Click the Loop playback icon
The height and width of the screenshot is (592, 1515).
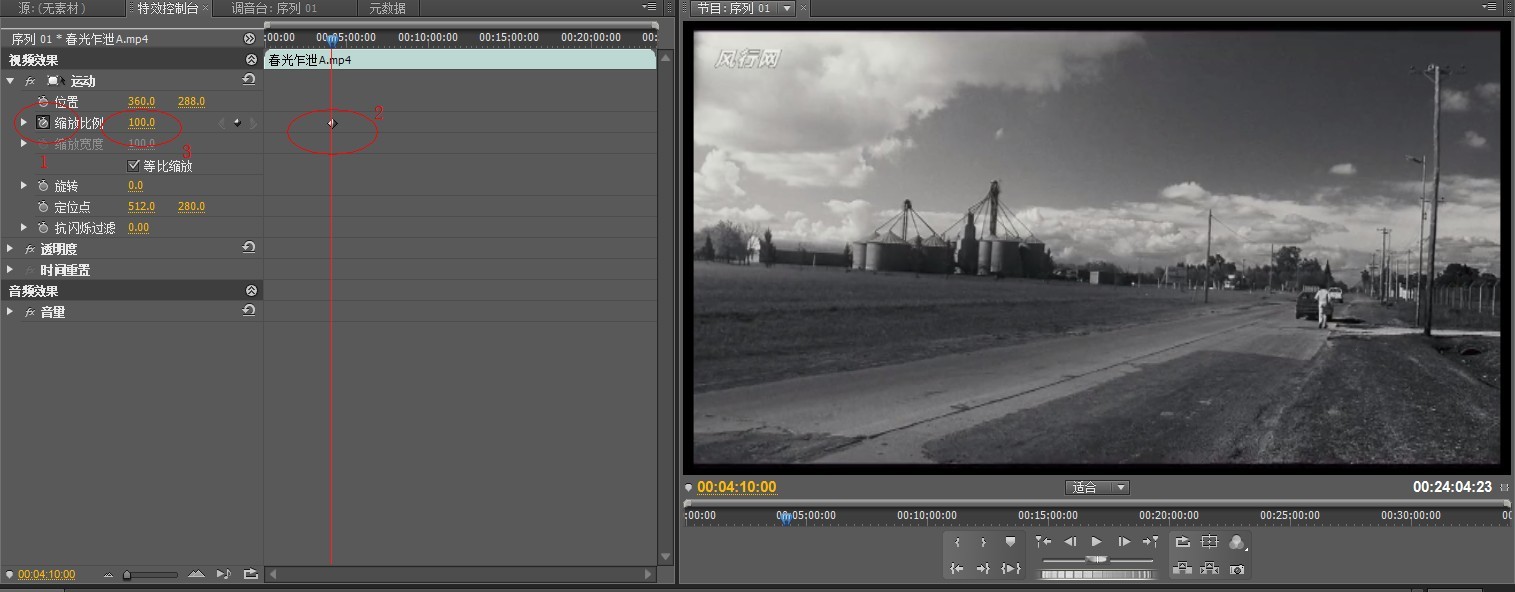(1183, 542)
